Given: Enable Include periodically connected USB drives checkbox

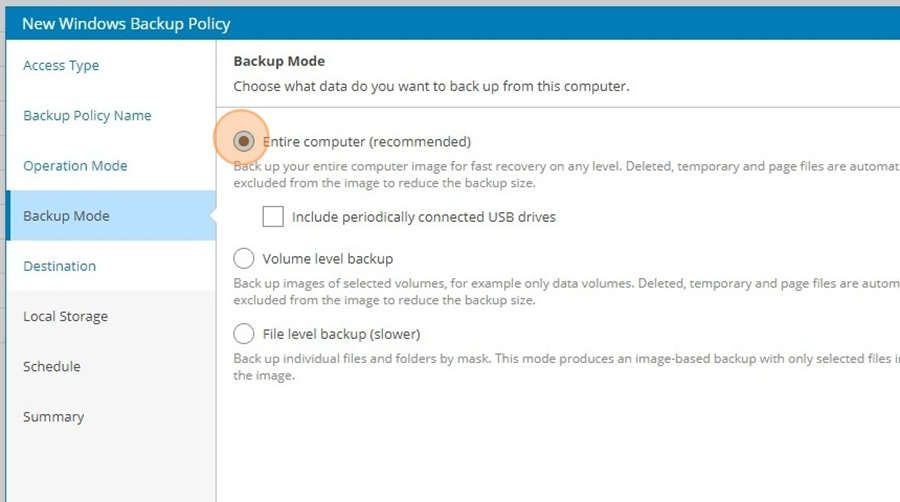Looking at the screenshot, I should pos(273,217).
